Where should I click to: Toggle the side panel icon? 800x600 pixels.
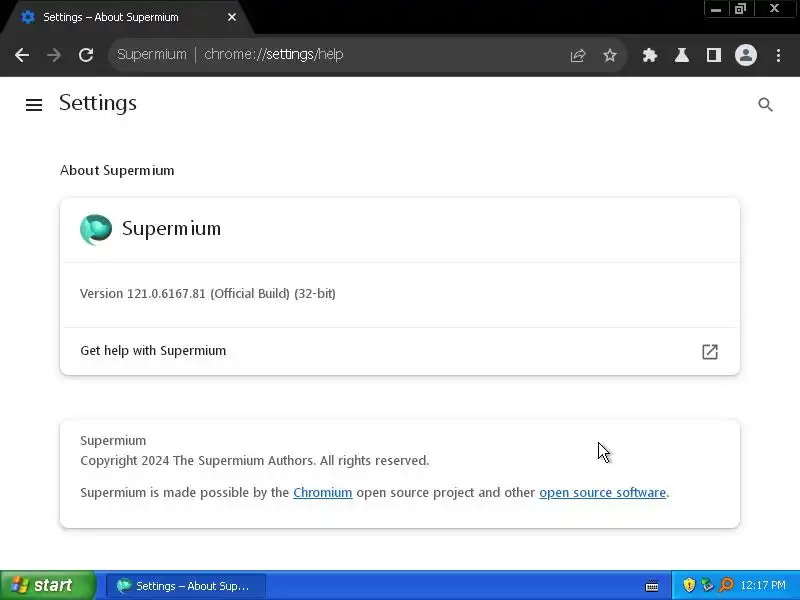[x=714, y=55]
